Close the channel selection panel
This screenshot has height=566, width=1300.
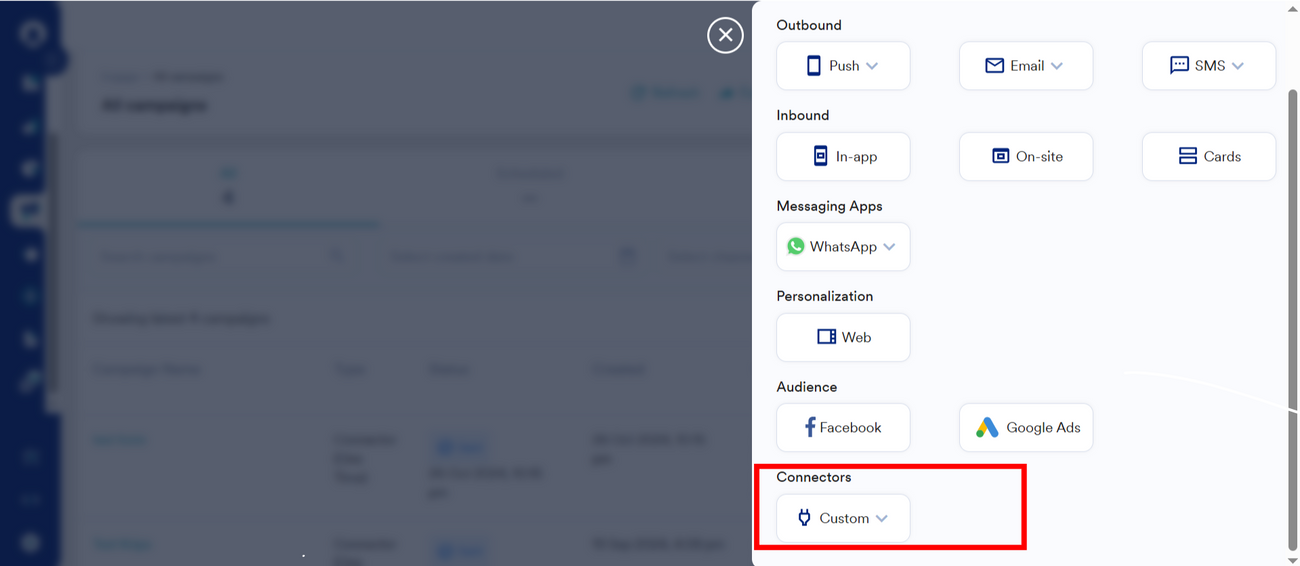pos(725,36)
